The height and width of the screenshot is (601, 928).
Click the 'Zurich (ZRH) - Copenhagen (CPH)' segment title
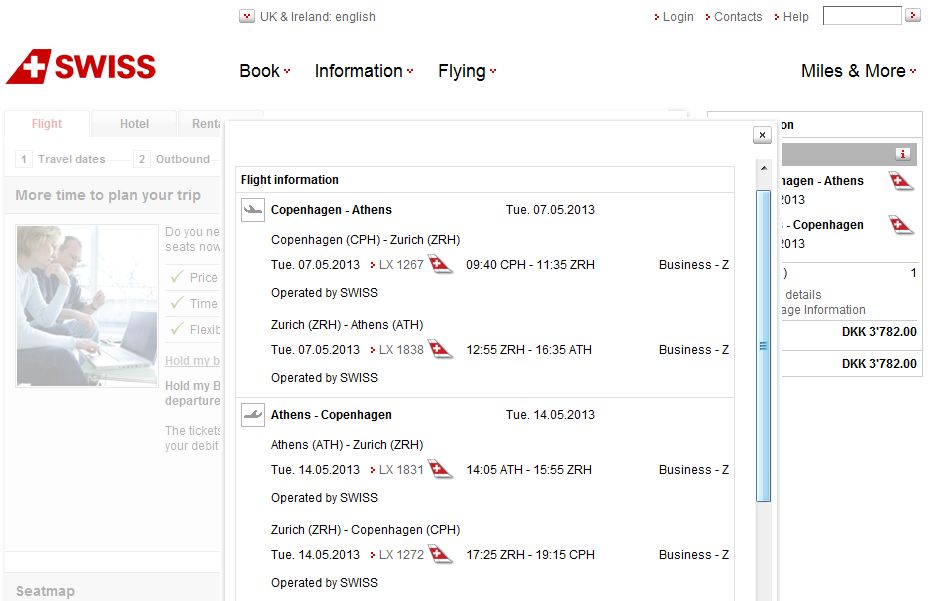[x=366, y=530]
